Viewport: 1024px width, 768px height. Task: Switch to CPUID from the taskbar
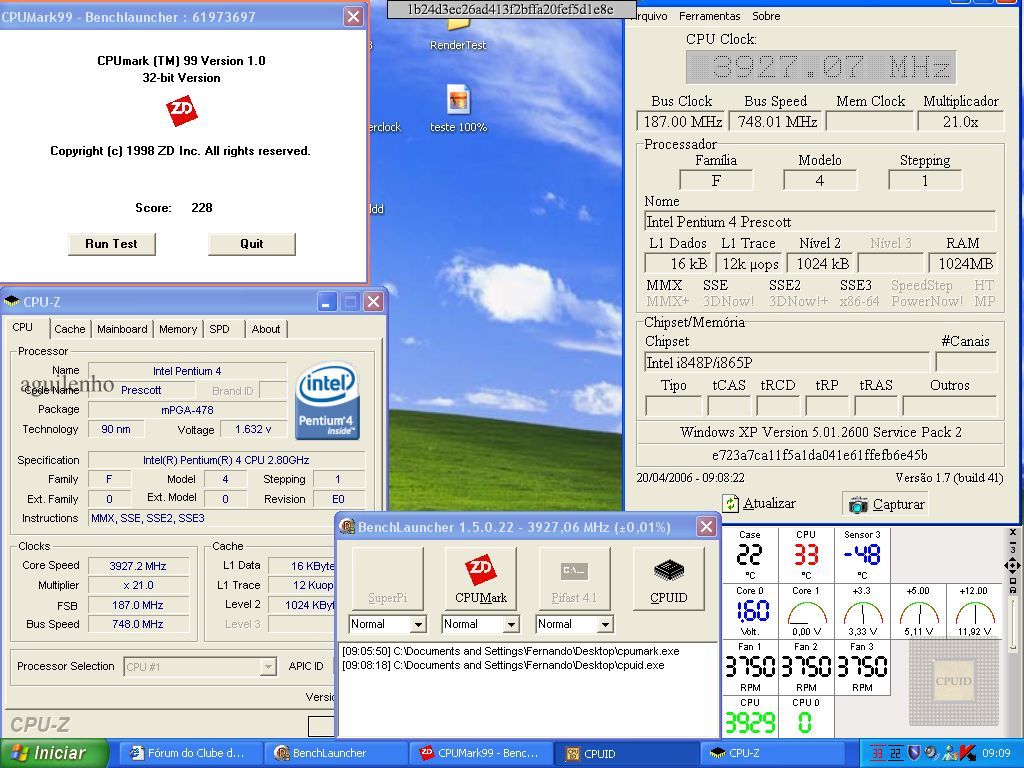point(626,753)
